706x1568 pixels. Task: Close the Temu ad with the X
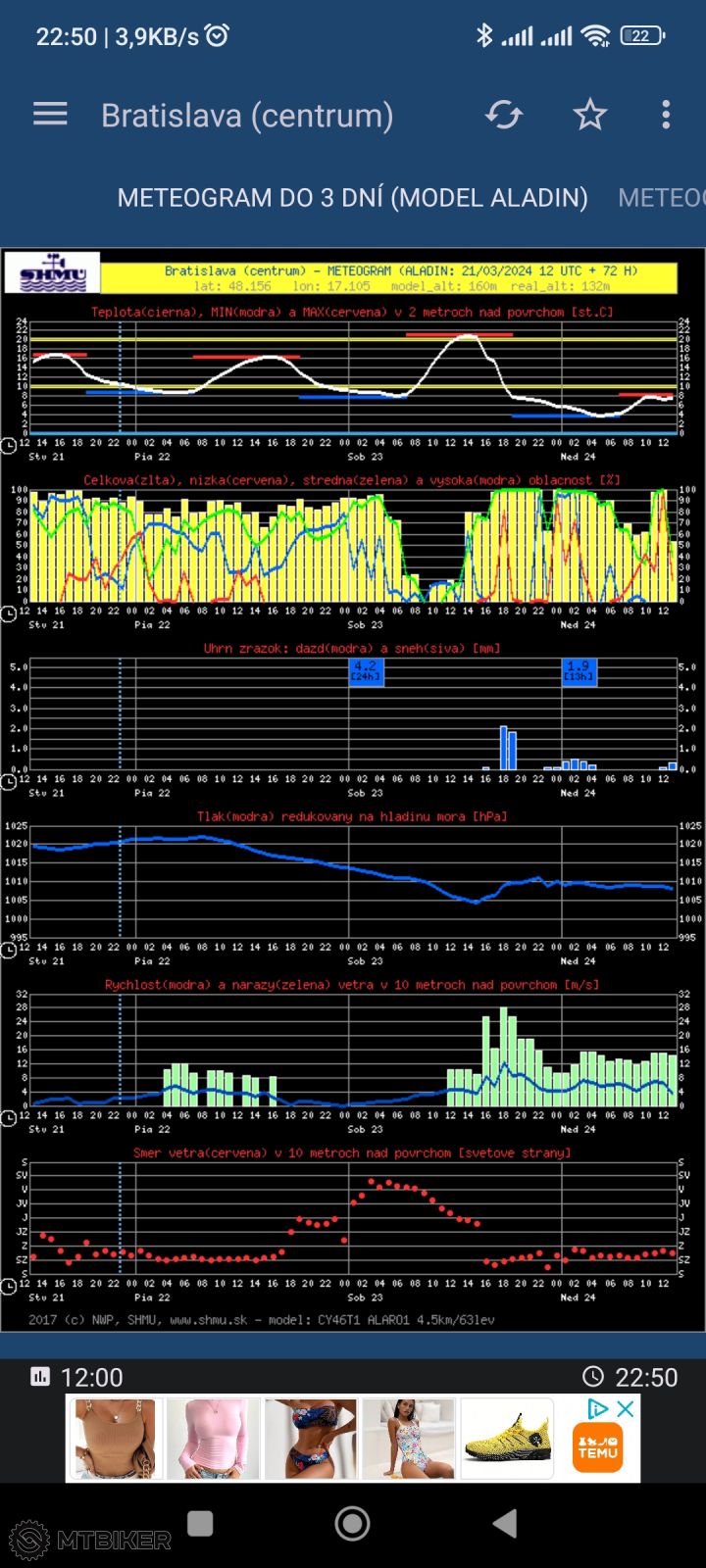(625, 1409)
